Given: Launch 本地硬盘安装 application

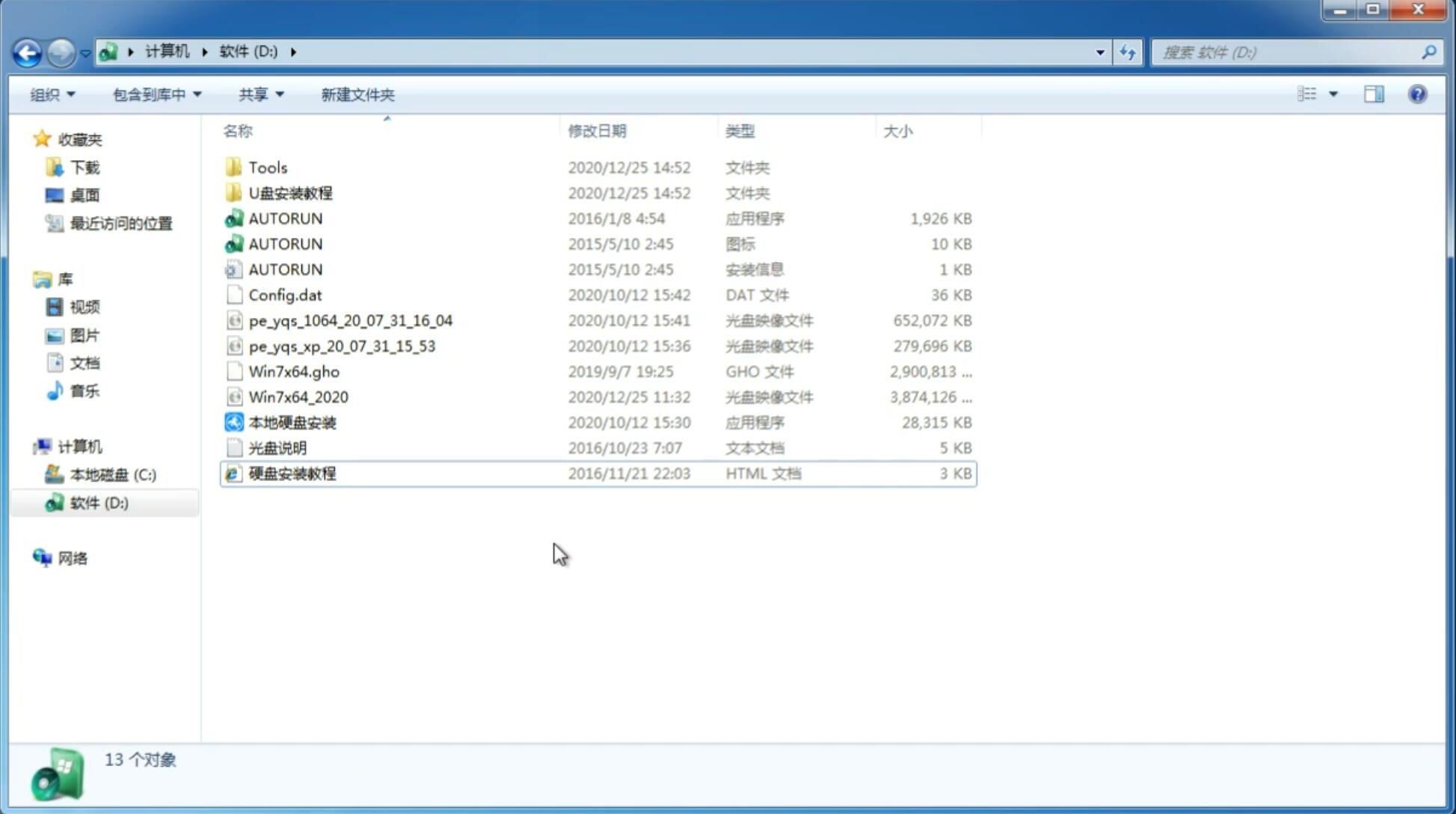Looking at the screenshot, I should (x=291, y=422).
